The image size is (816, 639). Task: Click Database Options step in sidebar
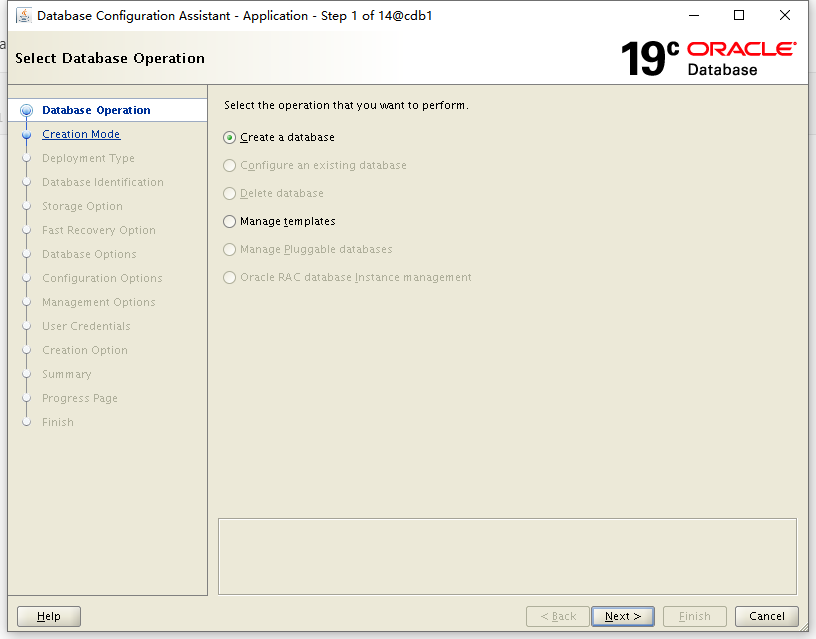click(89, 254)
